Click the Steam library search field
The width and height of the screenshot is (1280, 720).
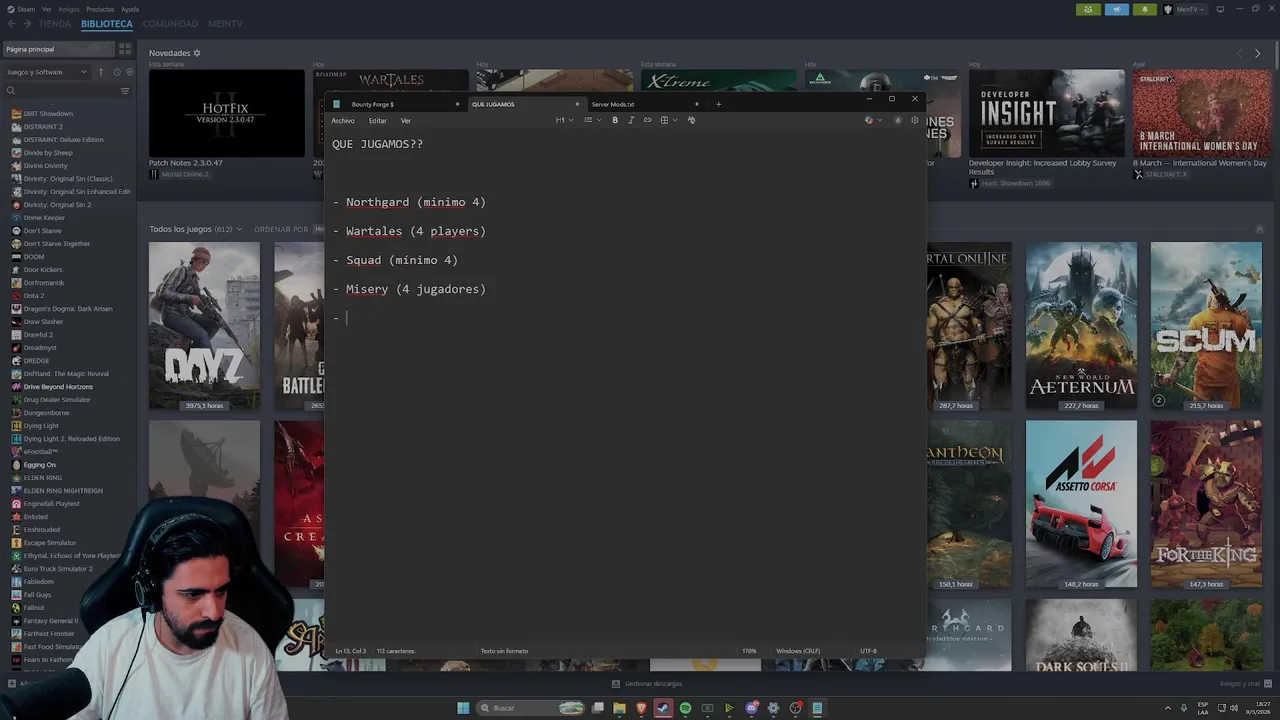click(x=61, y=91)
